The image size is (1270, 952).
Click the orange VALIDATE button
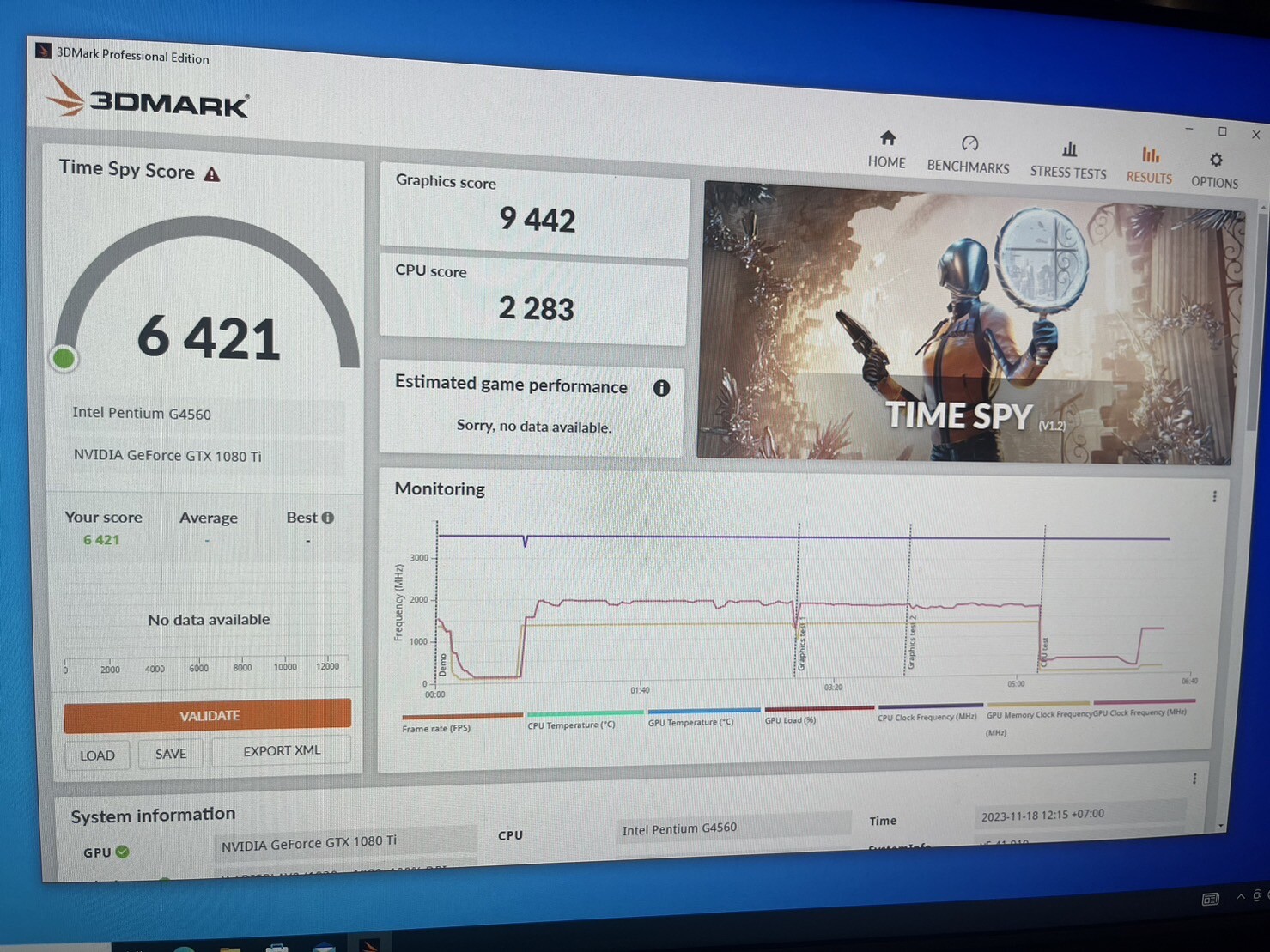[x=208, y=715]
